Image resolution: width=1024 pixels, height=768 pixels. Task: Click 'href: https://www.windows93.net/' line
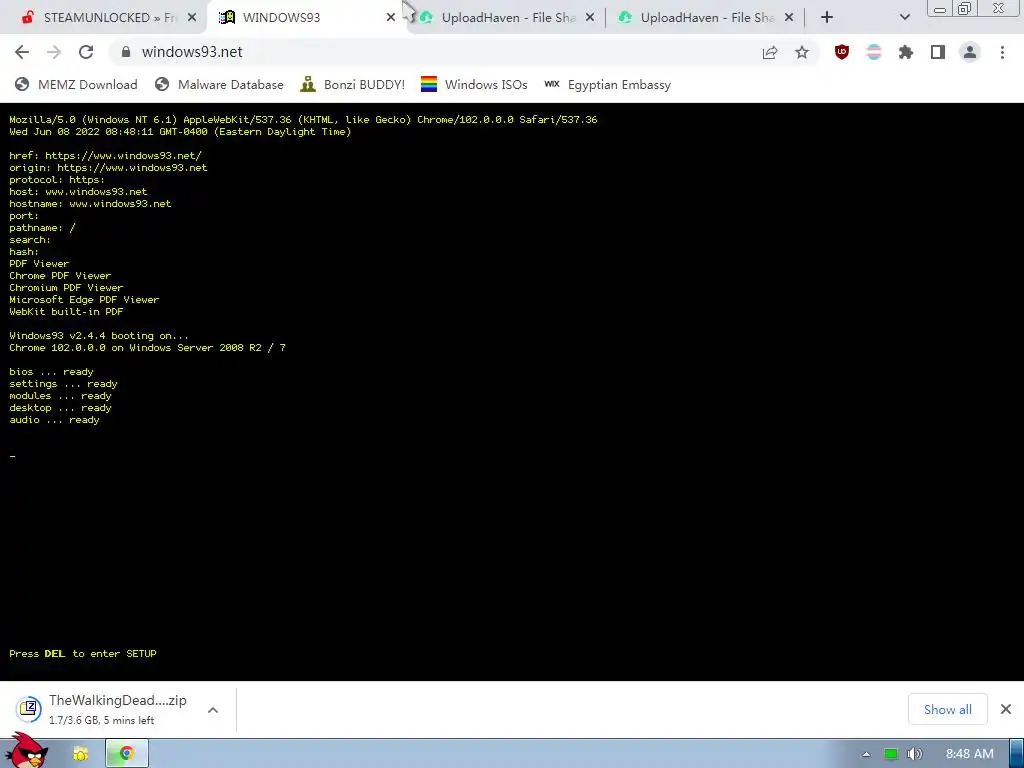pos(105,155)
